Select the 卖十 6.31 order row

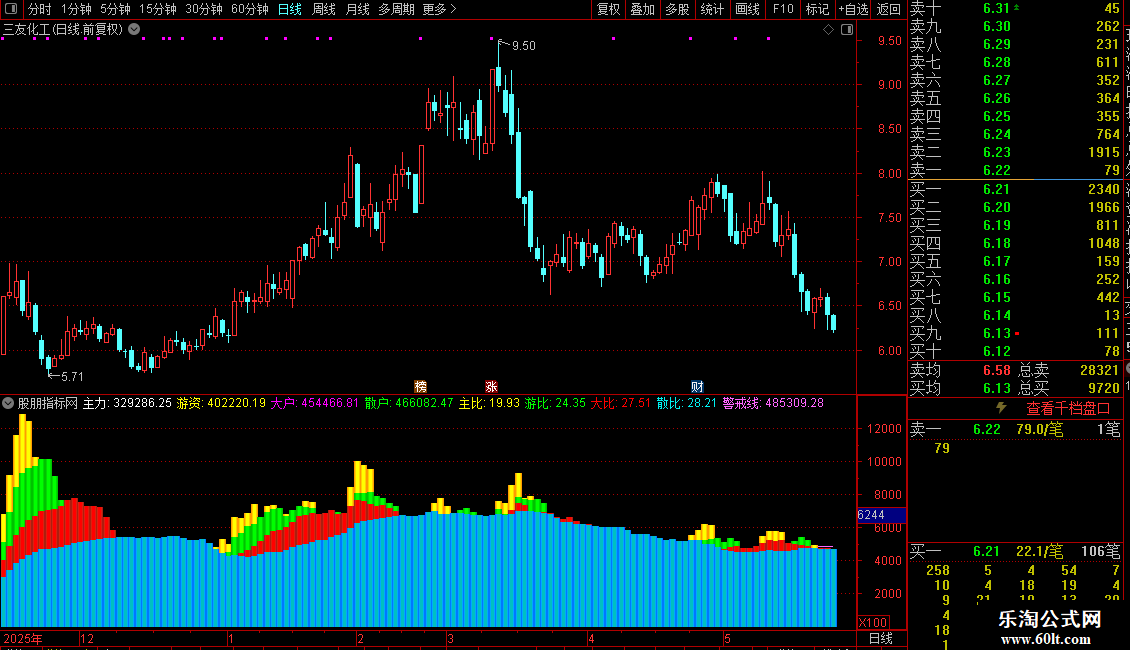pos(1015,8)
